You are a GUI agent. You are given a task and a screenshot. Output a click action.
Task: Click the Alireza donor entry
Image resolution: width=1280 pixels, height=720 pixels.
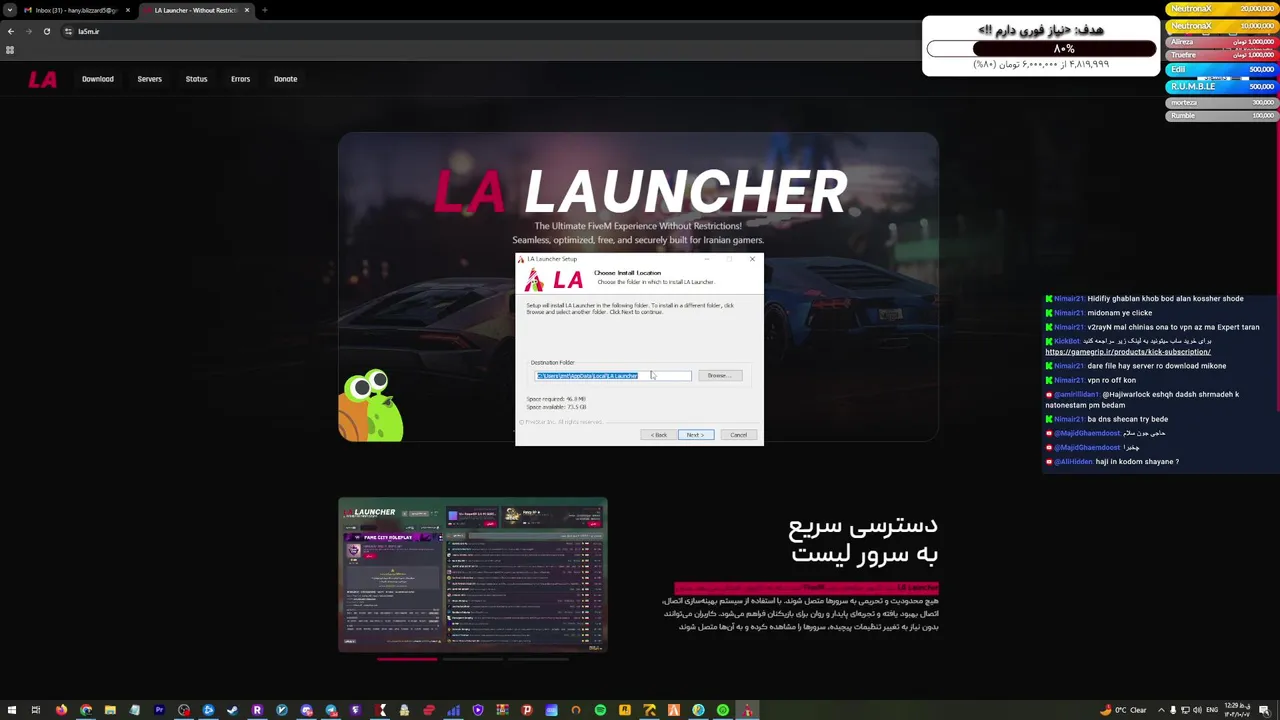click(x=1221, y=42)
